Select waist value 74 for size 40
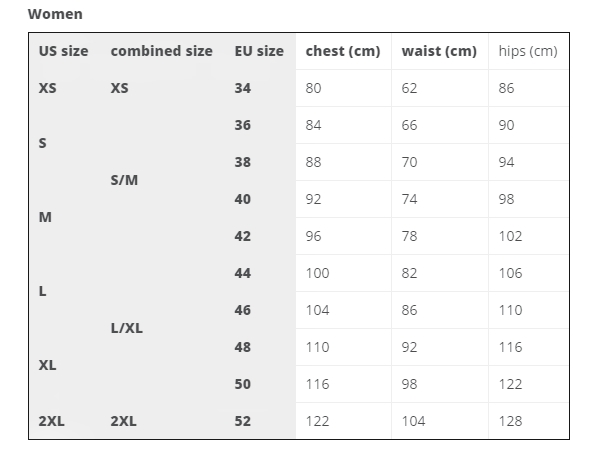Image resolution: width=593 pixels, height=457 pixels. pyautogui.click(x=409, y=199)
